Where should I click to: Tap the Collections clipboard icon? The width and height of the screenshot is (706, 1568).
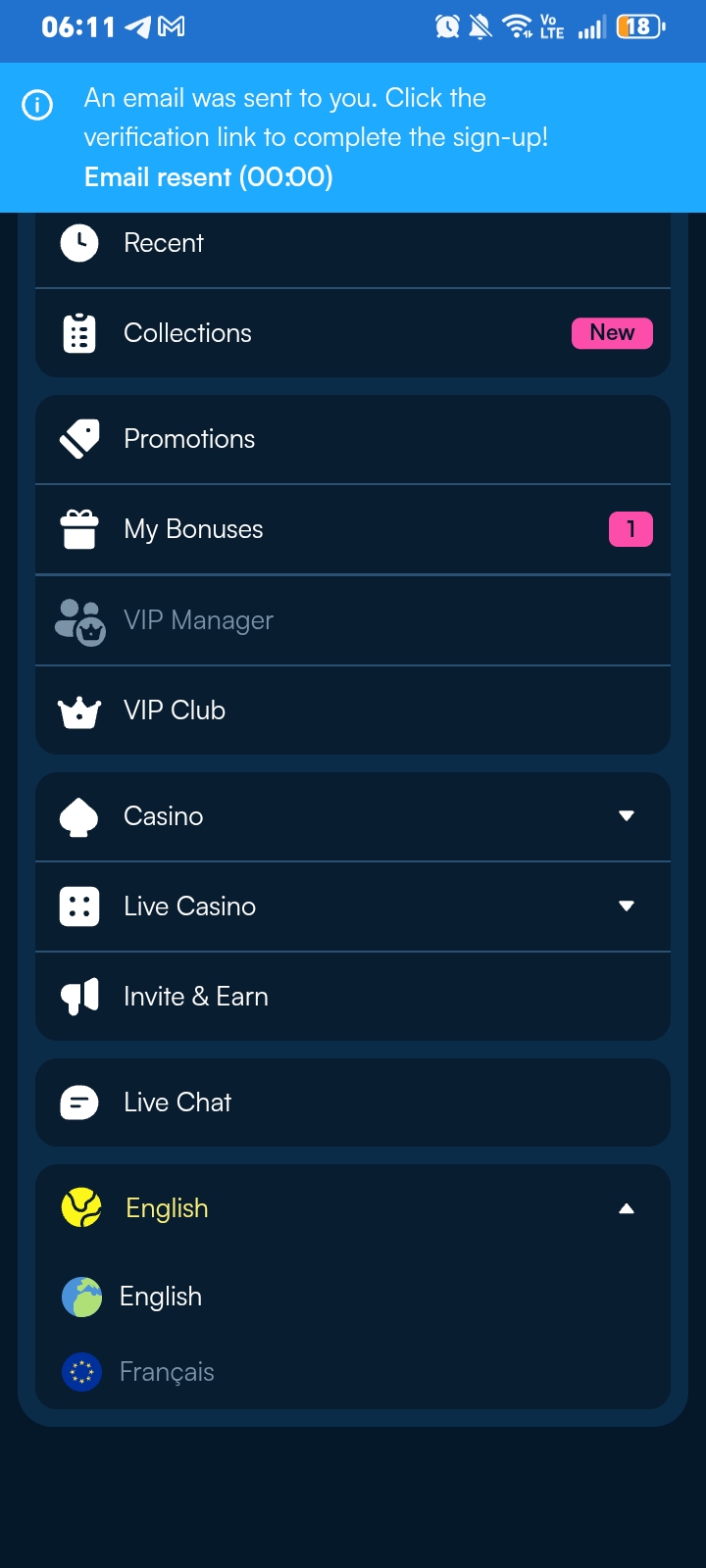tap(79, 333)
